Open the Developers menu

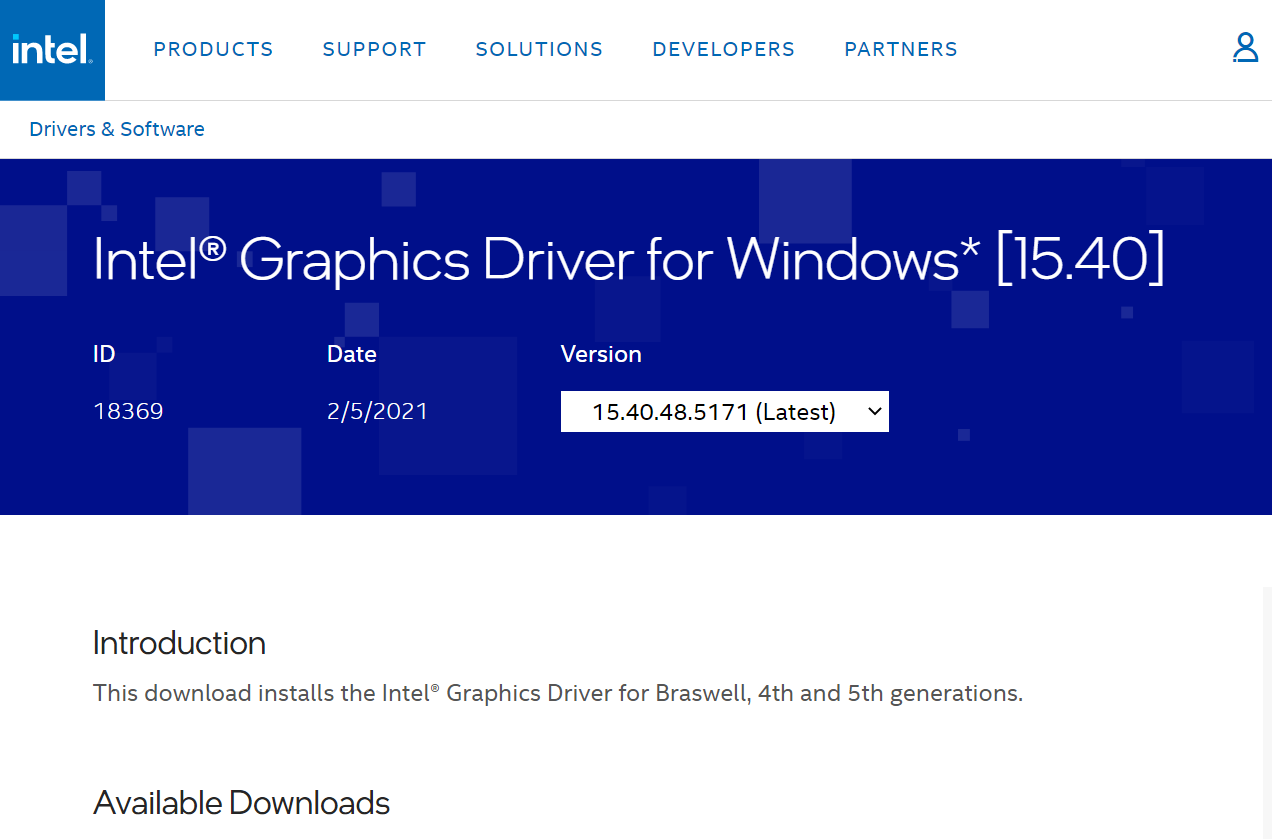coord(723,49)
